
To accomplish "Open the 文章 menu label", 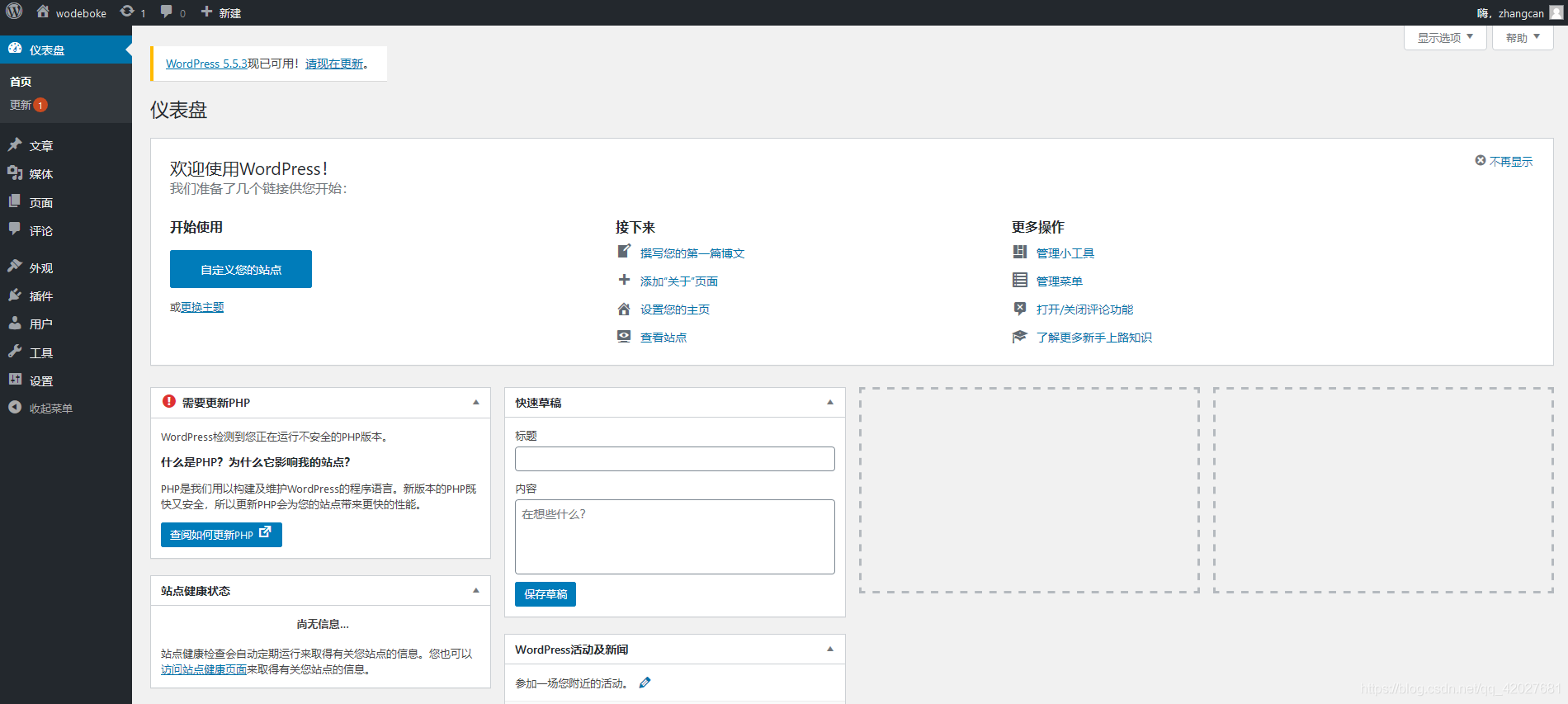I will (x=41, y=146).
